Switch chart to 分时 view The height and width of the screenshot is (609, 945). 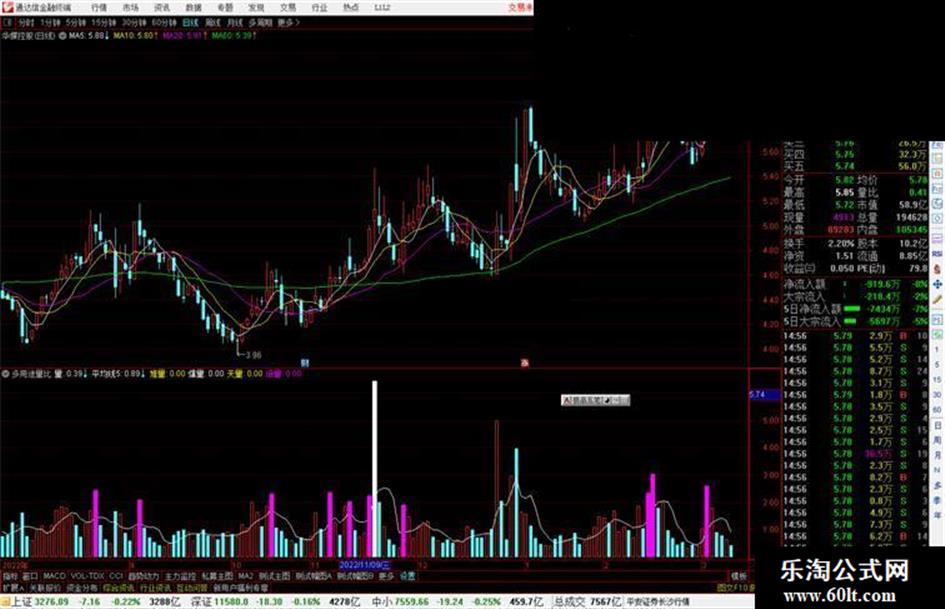[x=25, y=23]
